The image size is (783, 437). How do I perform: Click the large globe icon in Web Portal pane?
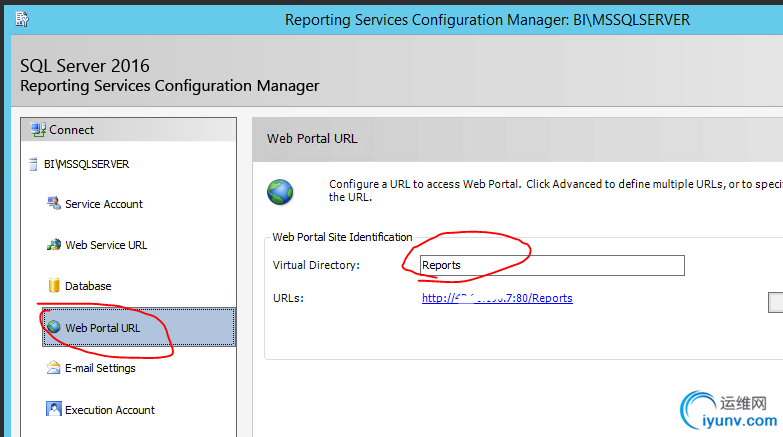coord(280,192)
